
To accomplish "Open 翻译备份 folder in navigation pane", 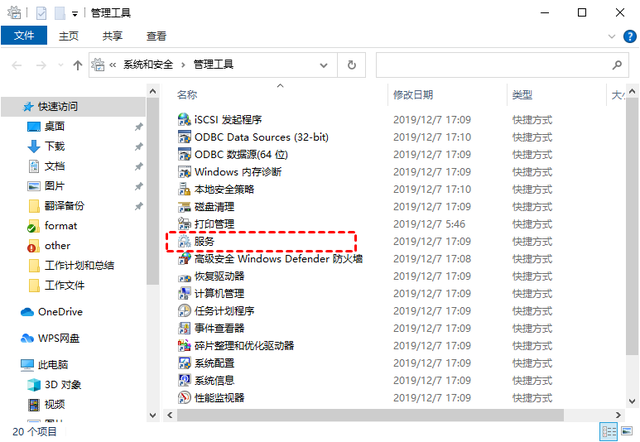I will (64, 206).
